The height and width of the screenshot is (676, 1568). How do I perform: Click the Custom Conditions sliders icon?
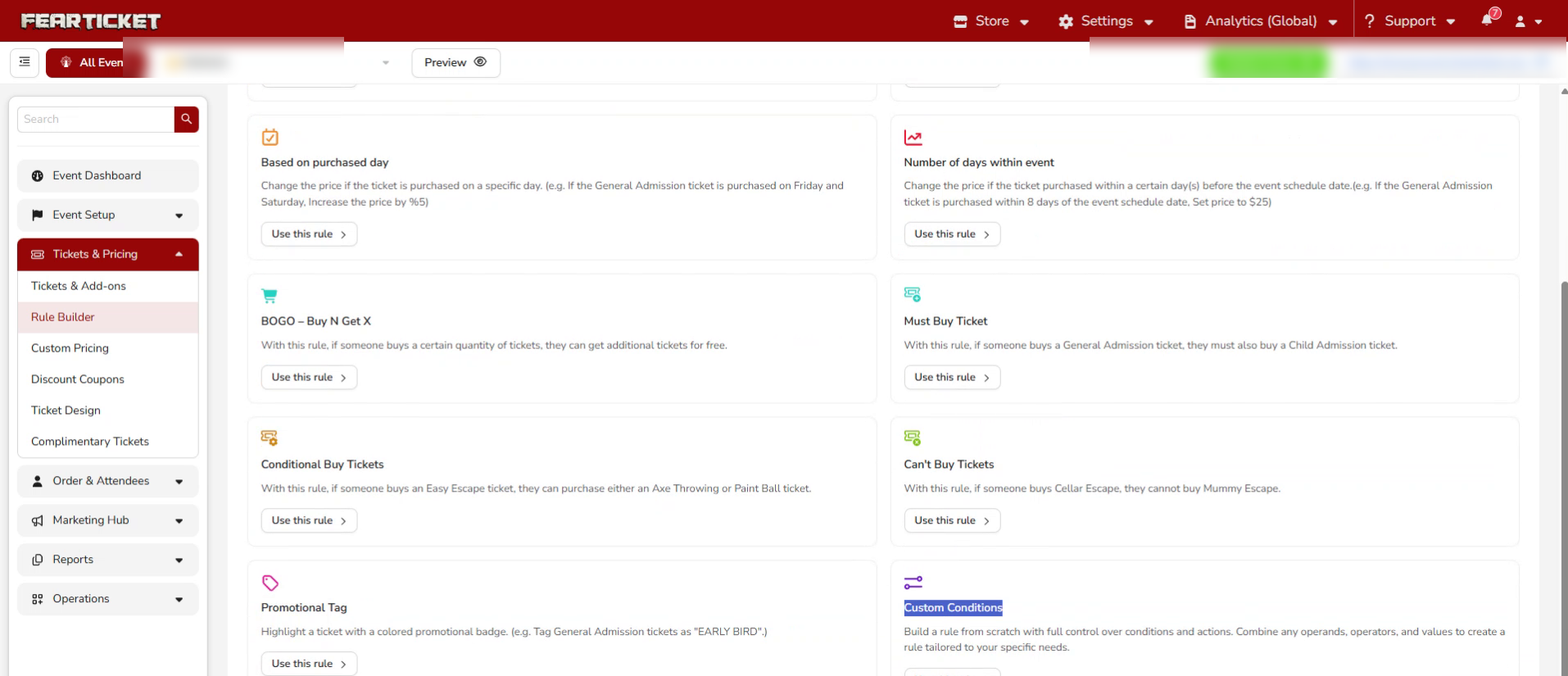(x=913, y=583)
